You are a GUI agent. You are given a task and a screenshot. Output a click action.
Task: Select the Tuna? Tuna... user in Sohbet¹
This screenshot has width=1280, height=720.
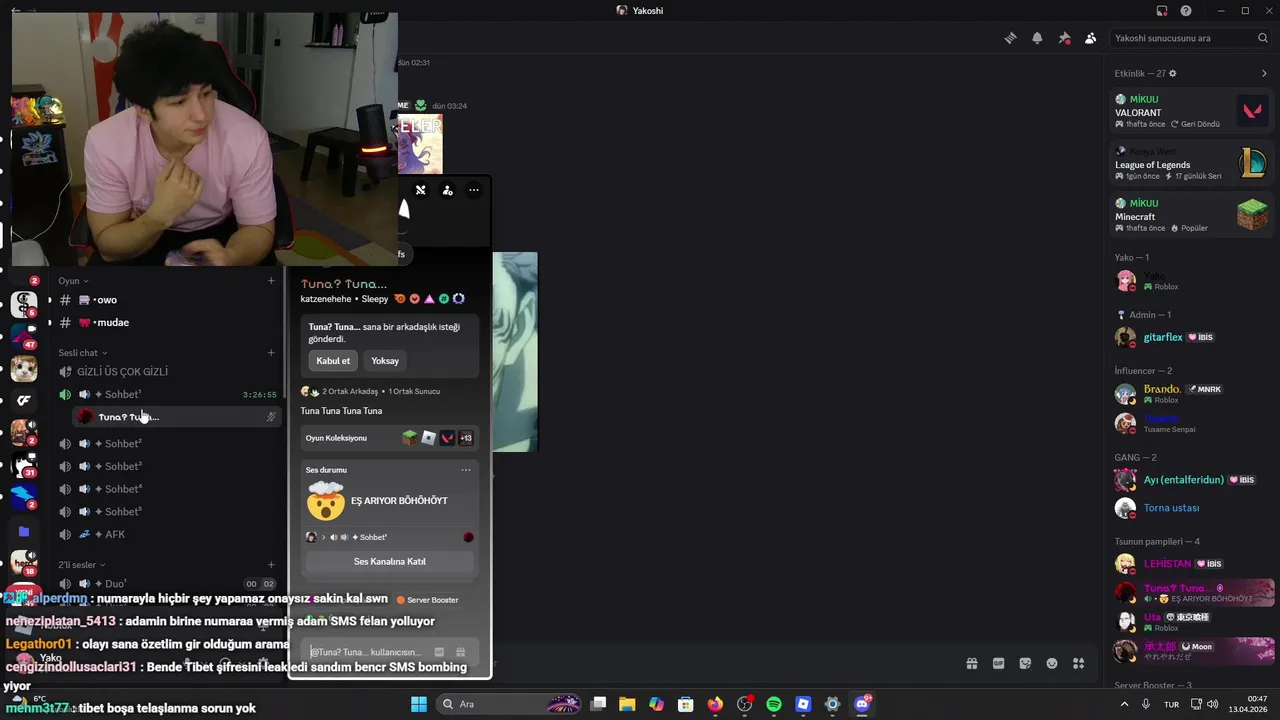(x=175, y=417)
